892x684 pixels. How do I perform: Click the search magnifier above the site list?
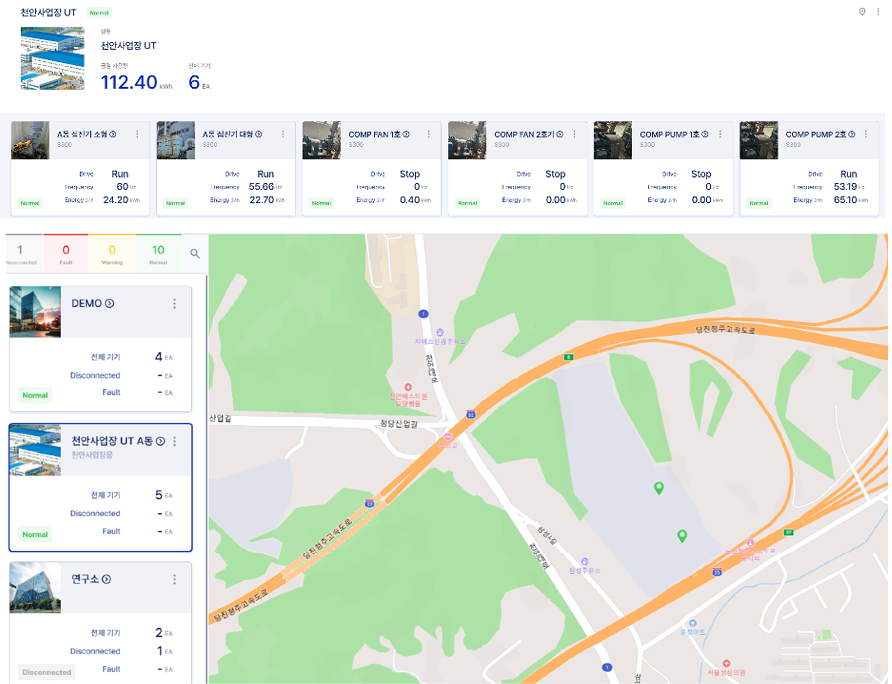tap(195, 254)
